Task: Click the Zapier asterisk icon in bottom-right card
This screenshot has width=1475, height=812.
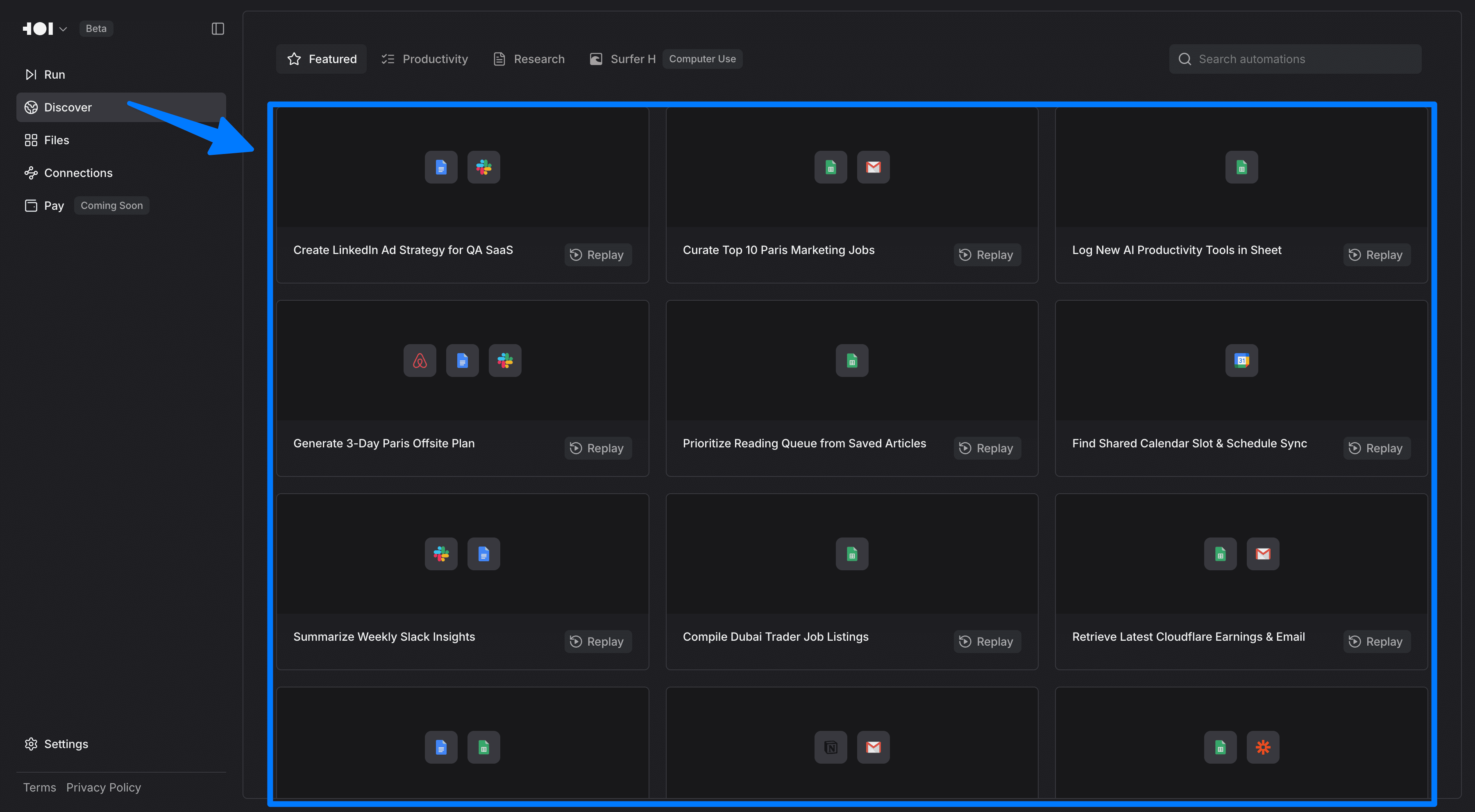Action: (1263, 747)
